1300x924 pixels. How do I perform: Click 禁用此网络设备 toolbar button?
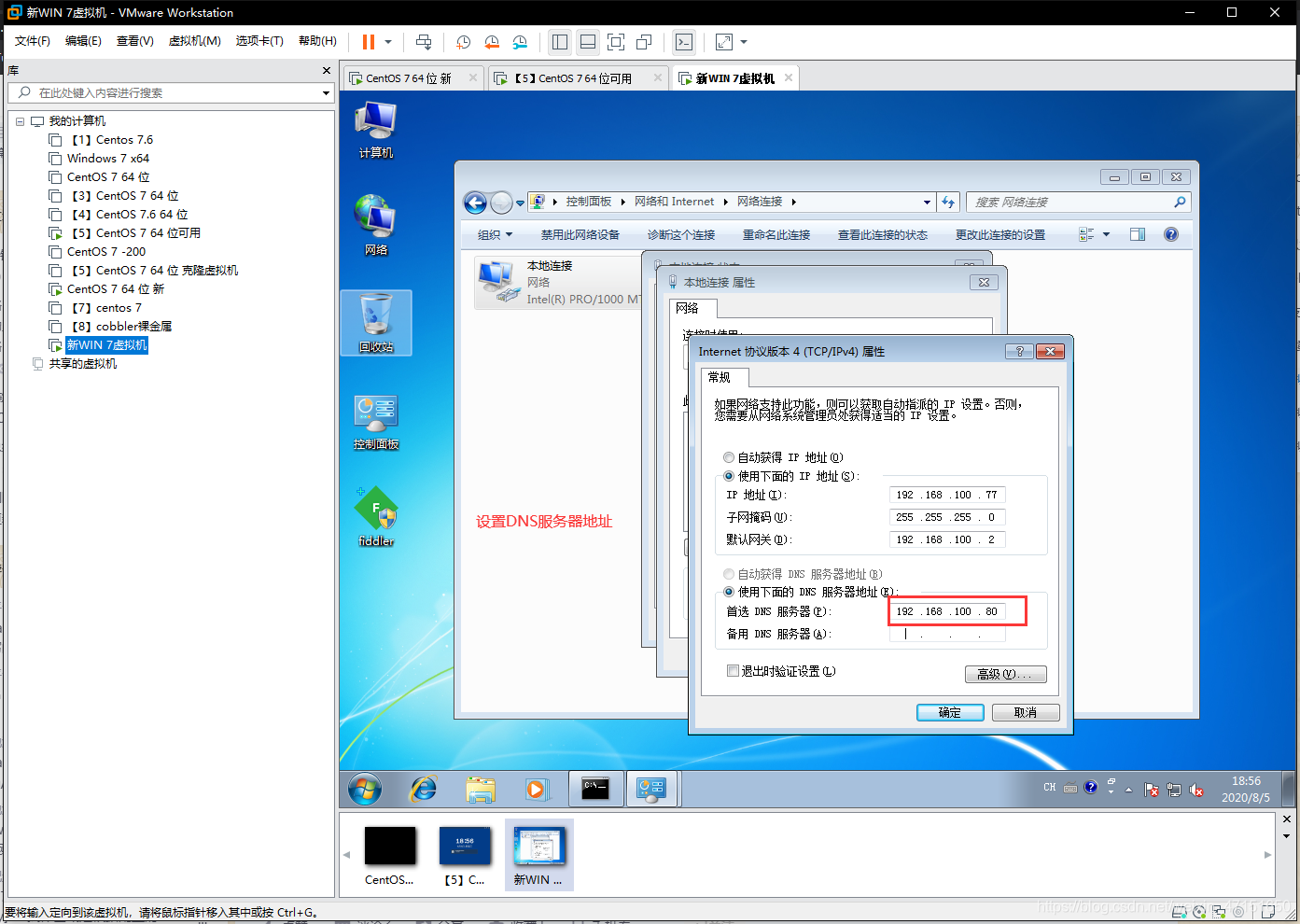(580, 235)
